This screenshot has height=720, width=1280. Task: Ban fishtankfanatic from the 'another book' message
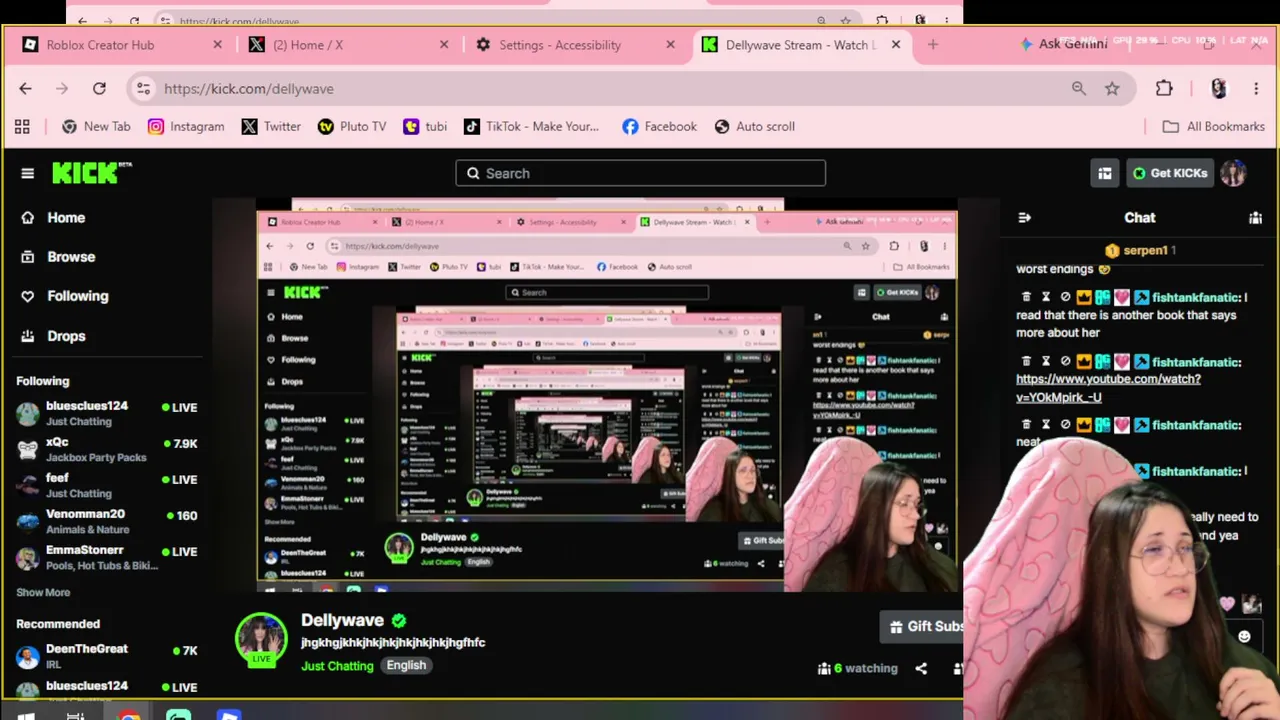tap(1065, 297)
